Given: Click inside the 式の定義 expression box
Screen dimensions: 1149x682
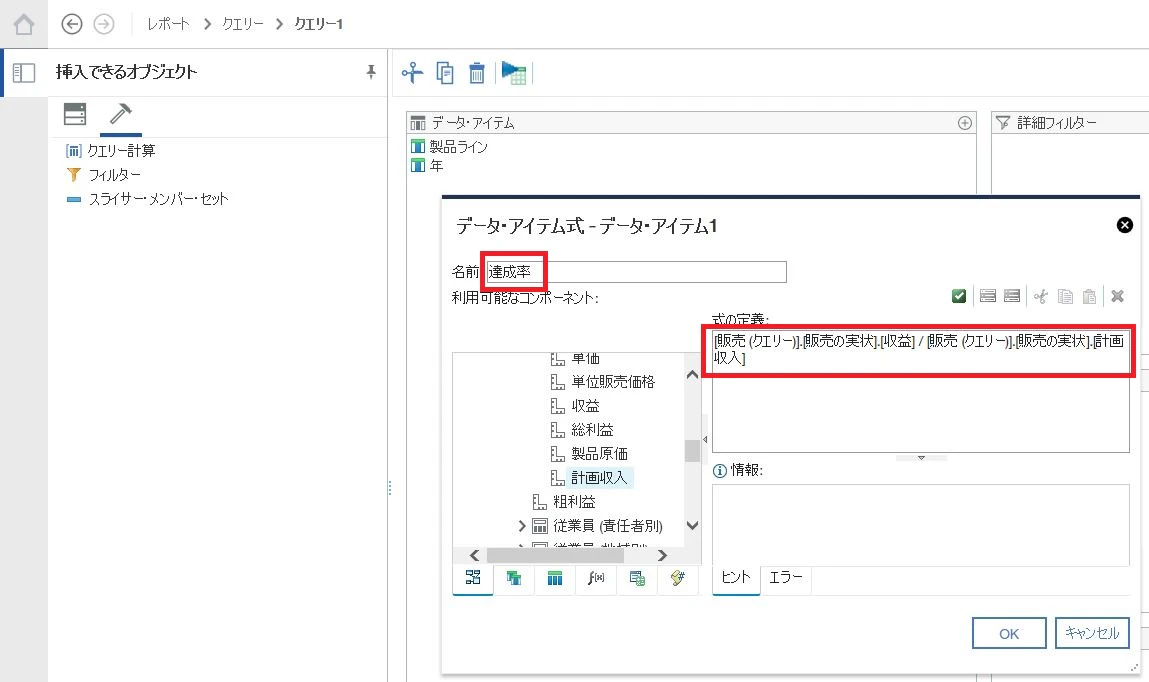Looking at the screenshot, I should pyautogui.click(x=920, y=391).
